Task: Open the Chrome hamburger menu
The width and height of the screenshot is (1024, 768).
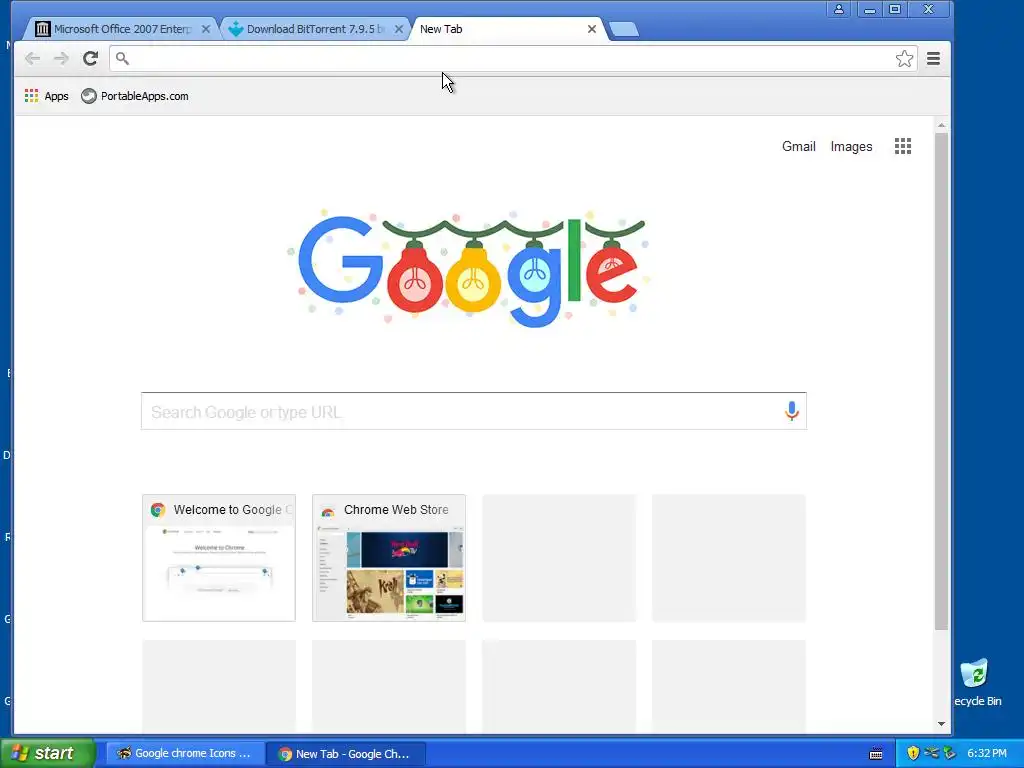Action: point(933,59)
